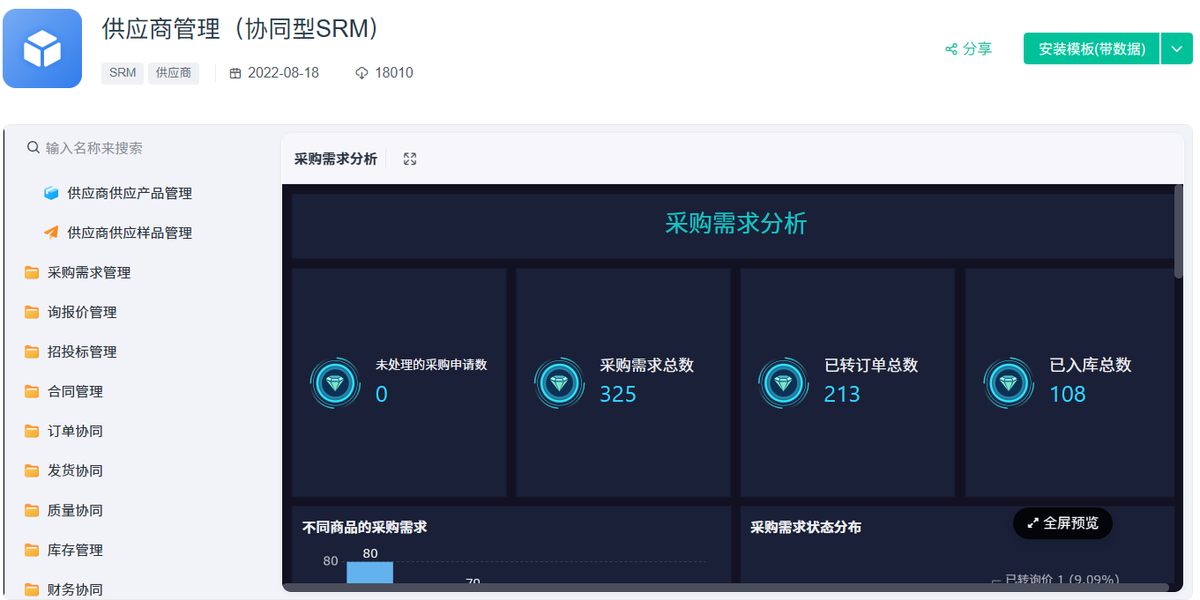Click the folder icon of 询报价管理
1200x600 pixels.
[32, 312]
